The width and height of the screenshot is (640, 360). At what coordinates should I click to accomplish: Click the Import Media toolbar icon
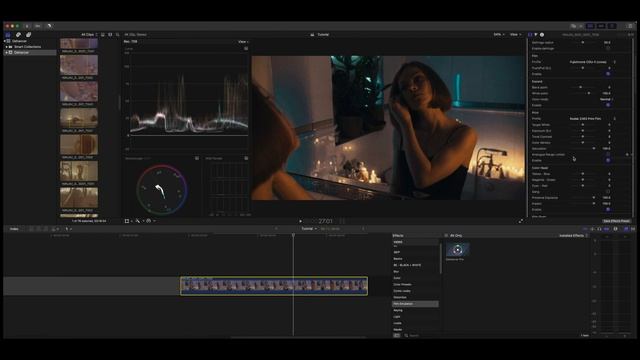point(27,26)
